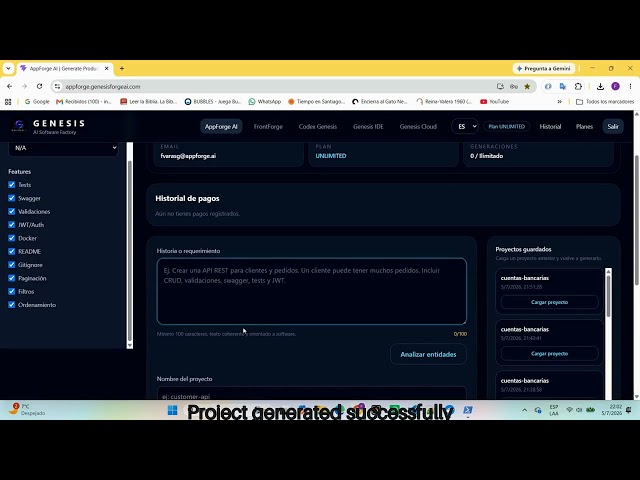The width and height of the screenshot is (640, 480).
Task: Switch to the FrontForge tab
Action: click(x=268, y=127)
